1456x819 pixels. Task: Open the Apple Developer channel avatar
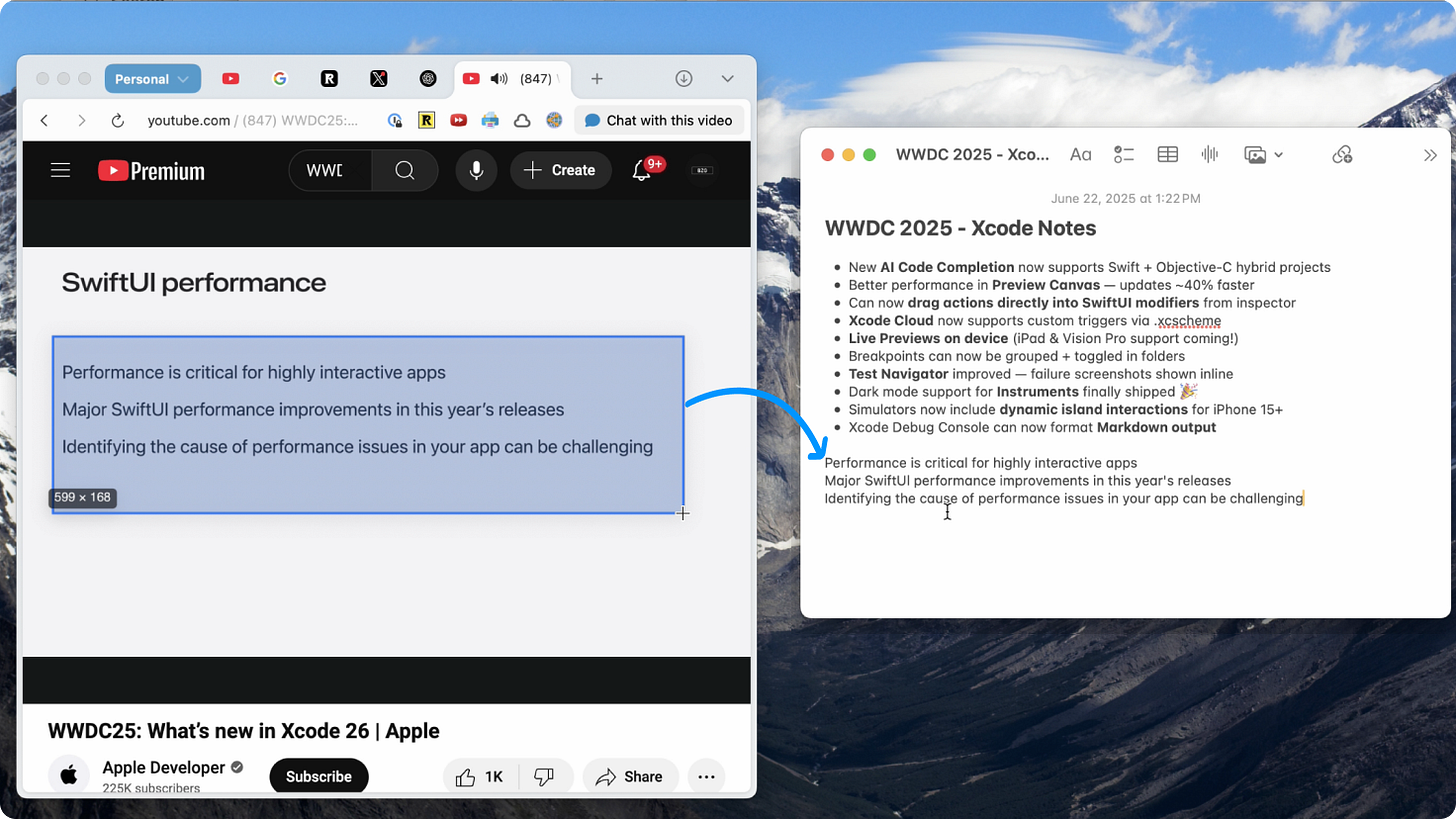coord(69,776)
